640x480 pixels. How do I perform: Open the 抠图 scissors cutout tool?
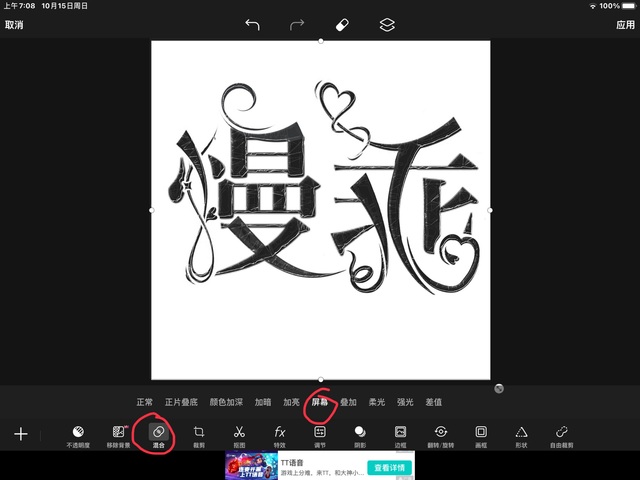239,434
